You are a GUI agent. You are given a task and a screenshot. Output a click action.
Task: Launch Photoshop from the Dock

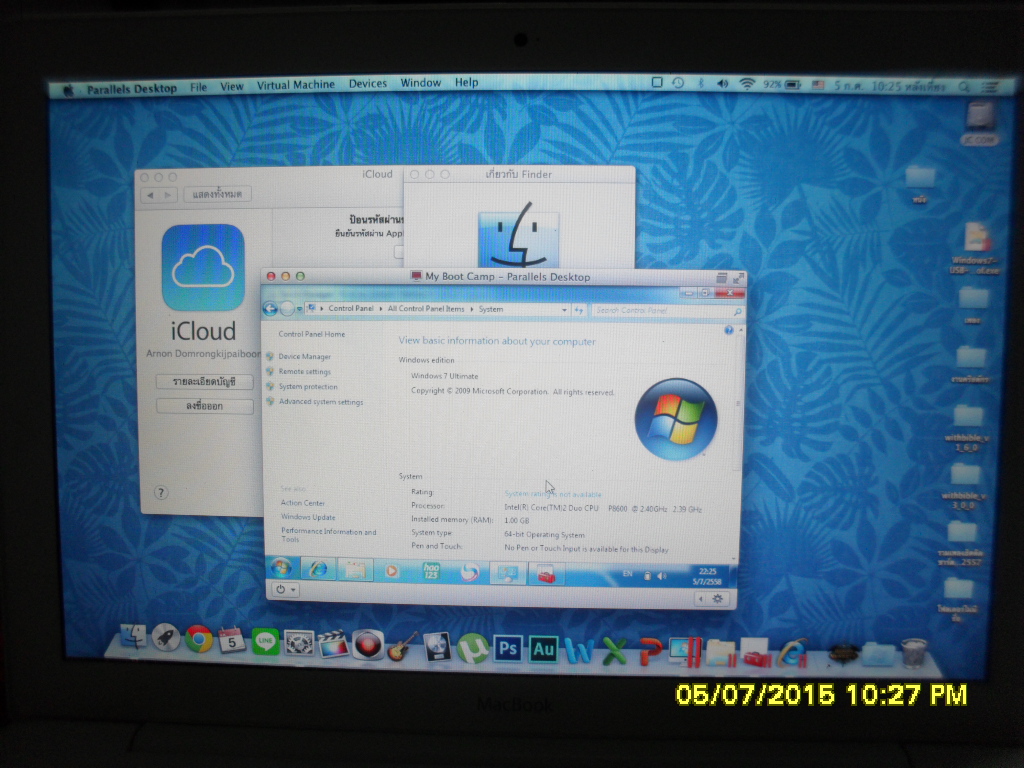[x=507, y=649]
